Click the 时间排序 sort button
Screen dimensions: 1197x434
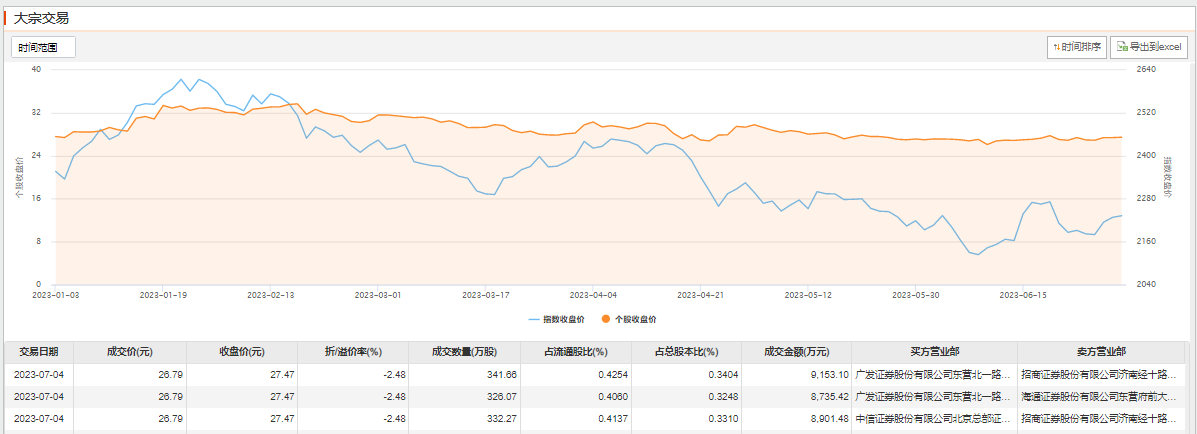click(1077, 47)
